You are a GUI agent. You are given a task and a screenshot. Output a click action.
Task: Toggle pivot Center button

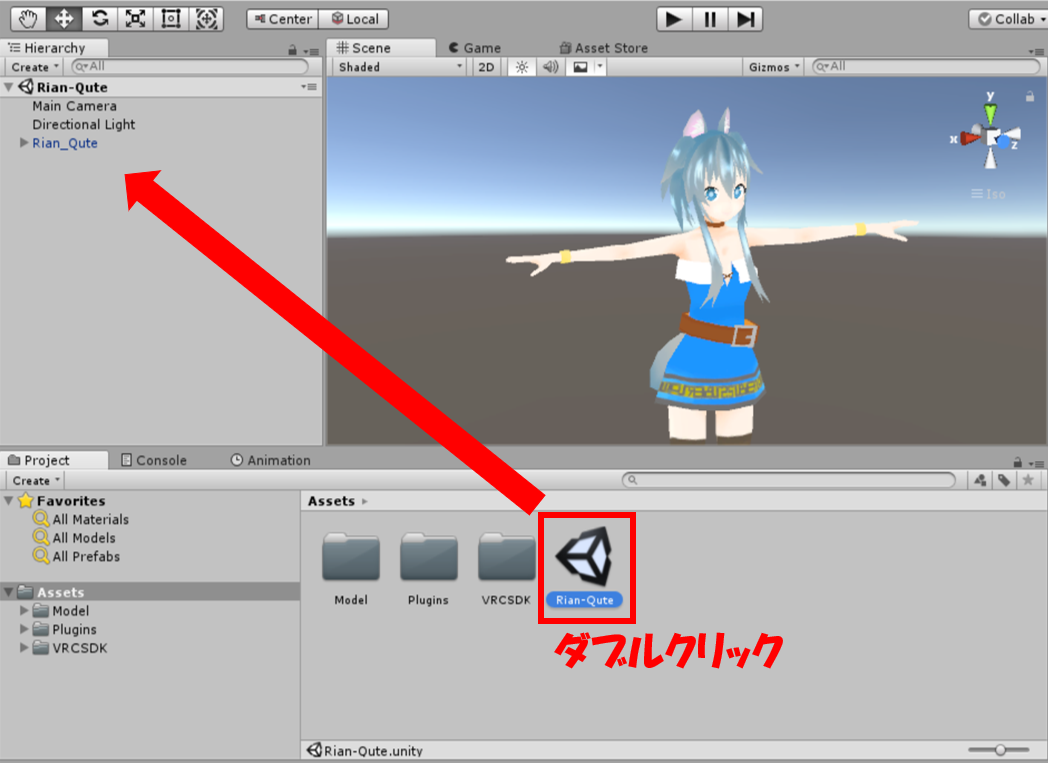(x=283, y=19)
